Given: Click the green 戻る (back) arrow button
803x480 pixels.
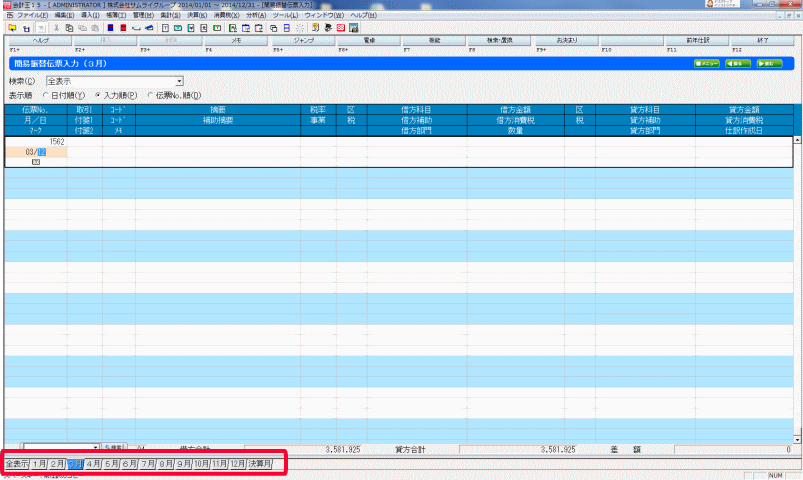Looking at the screenshot, I should point(737,63).
